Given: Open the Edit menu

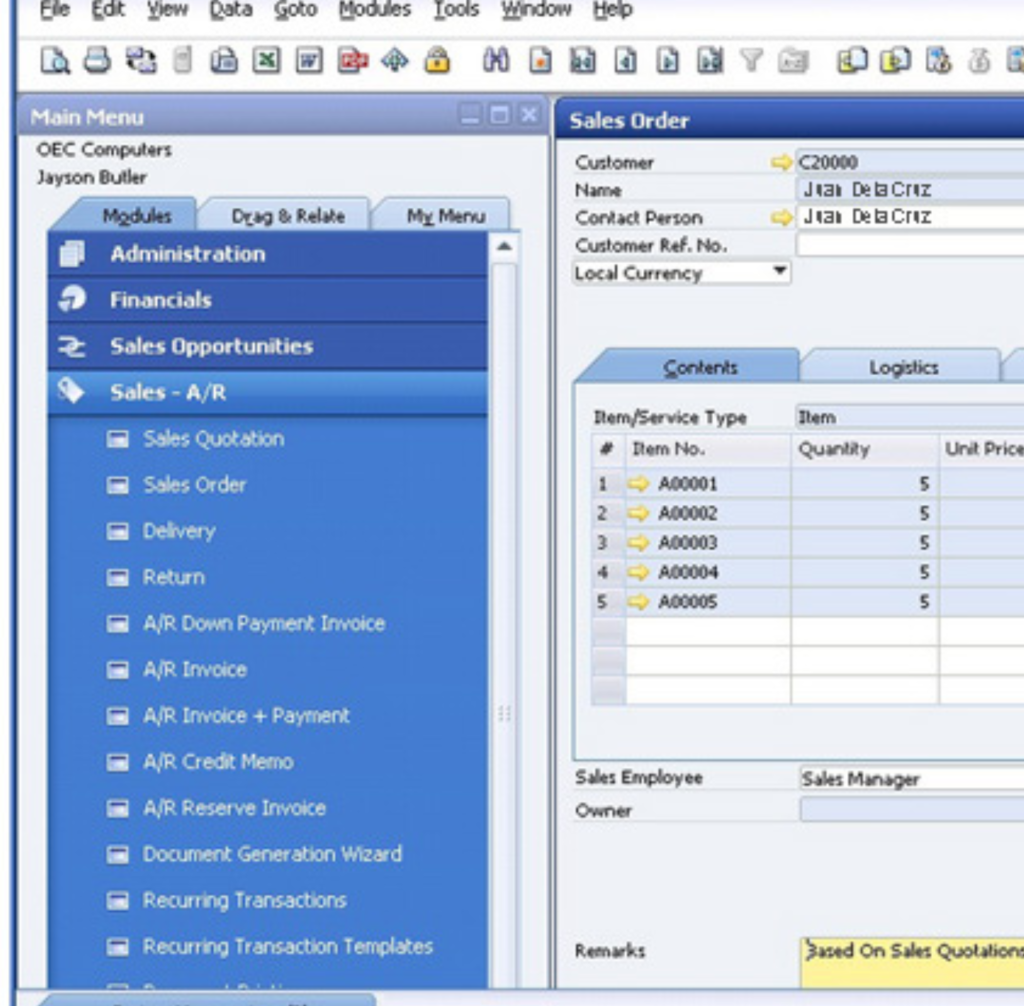Looking at the screenshot, I should (x=108, y=9).
